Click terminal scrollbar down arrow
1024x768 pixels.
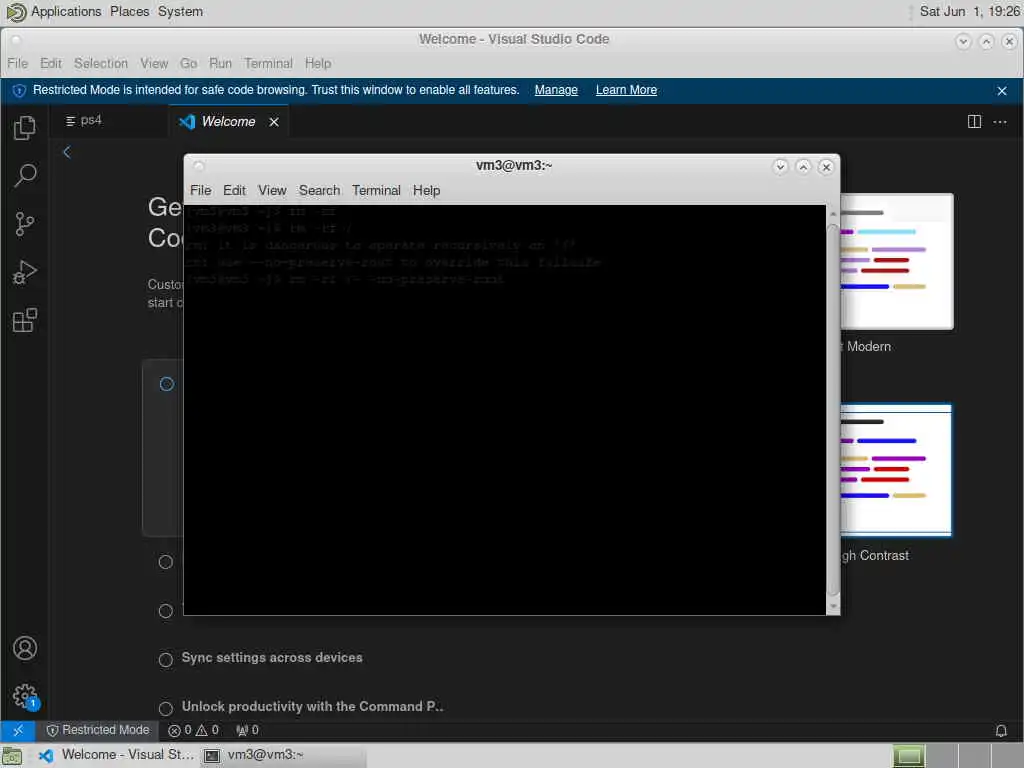click(833, 607)
